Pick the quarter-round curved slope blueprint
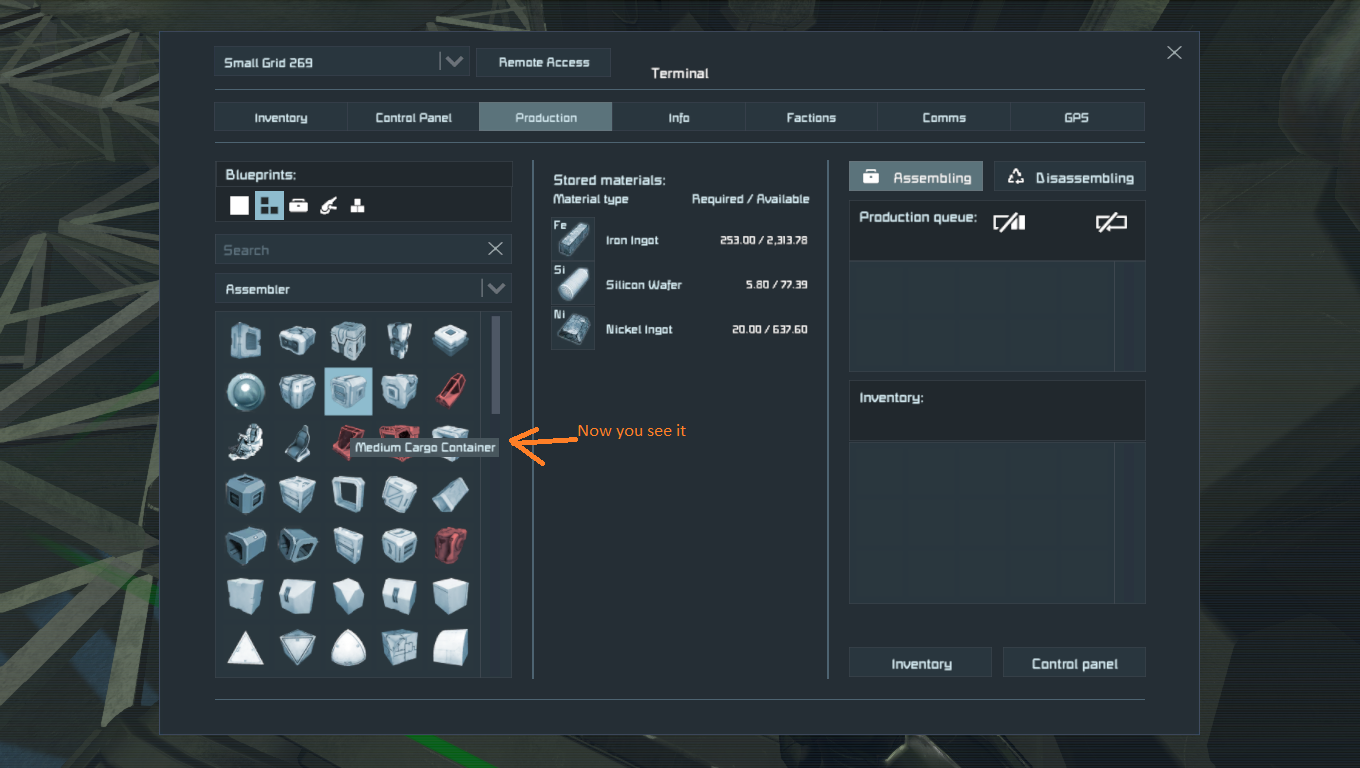 coord(450,647)
